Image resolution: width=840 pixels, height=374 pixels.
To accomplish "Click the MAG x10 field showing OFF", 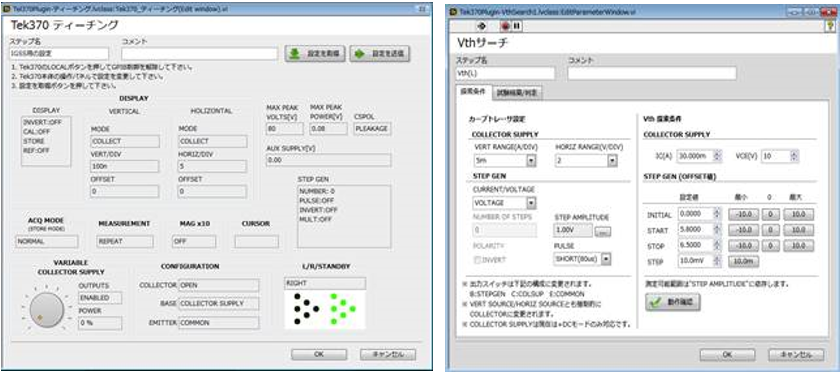I will click(x=194, y=242).
